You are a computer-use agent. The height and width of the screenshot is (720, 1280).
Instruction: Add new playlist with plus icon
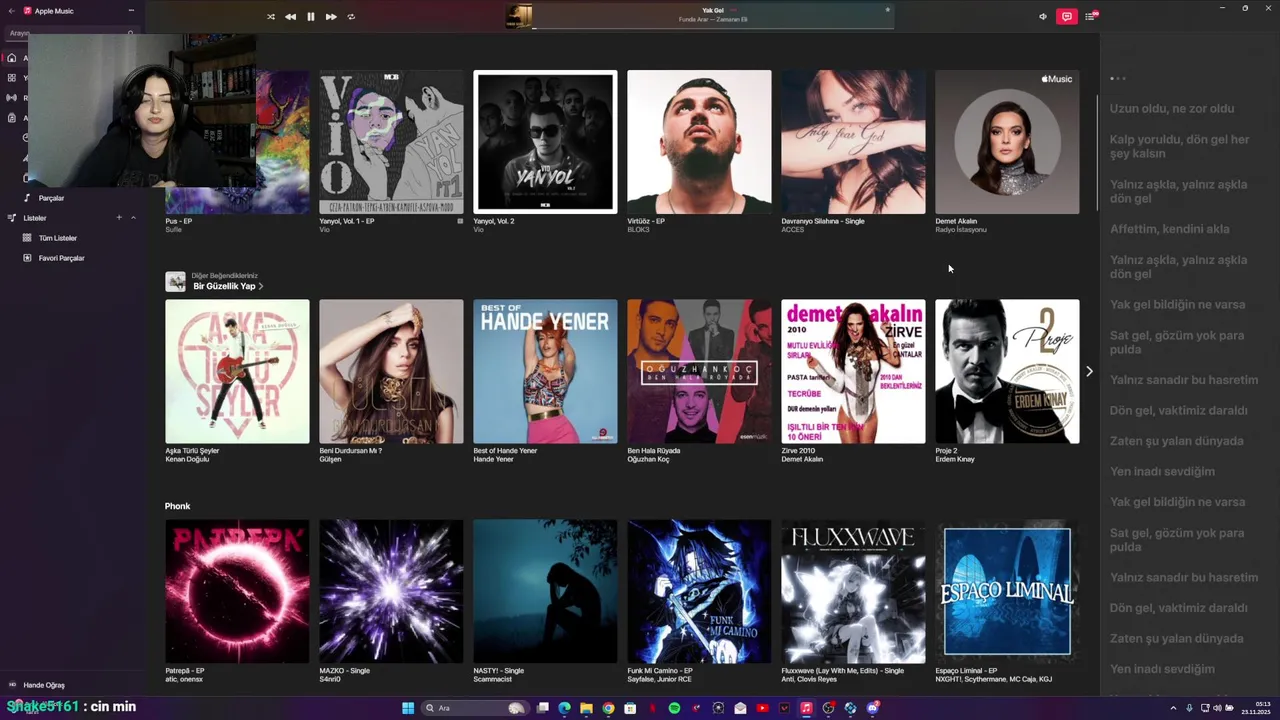pos(118,218)
